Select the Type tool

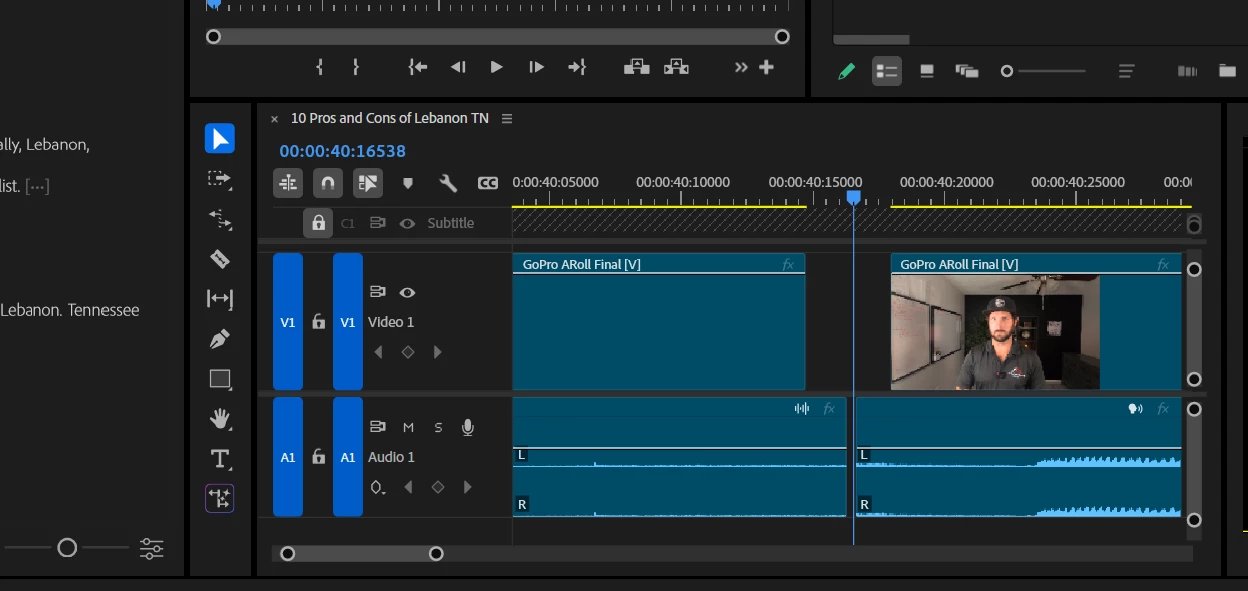coord(220,459)
